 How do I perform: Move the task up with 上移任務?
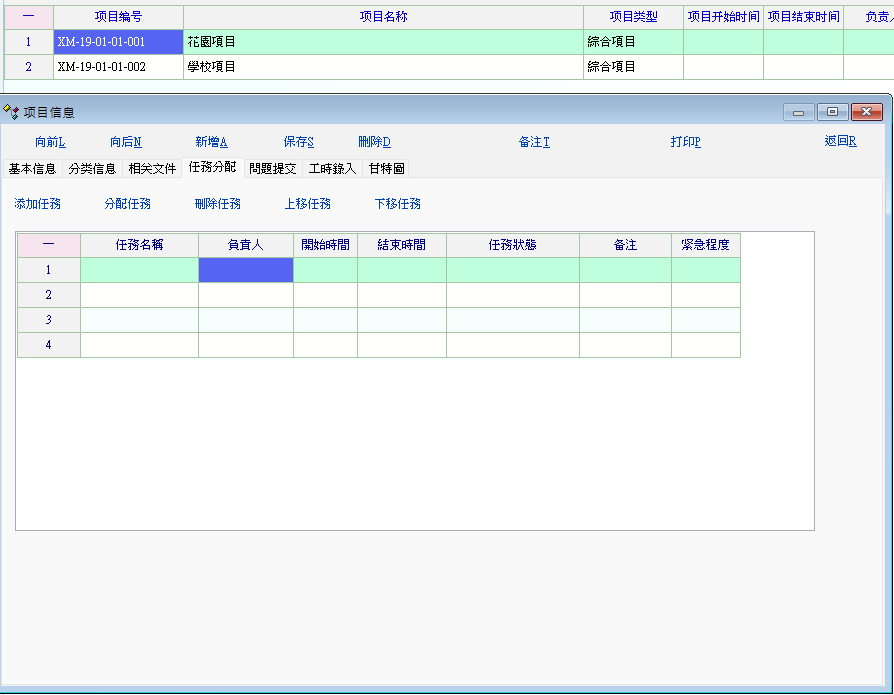pos(308,204)
